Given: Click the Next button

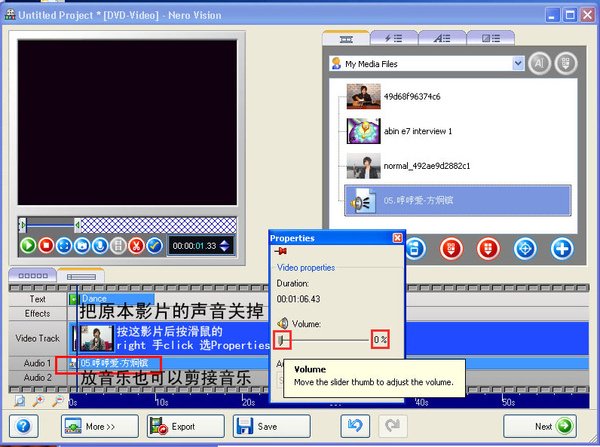Looking at the screenshot, I should pyautogui.click(x=540, y=426).
